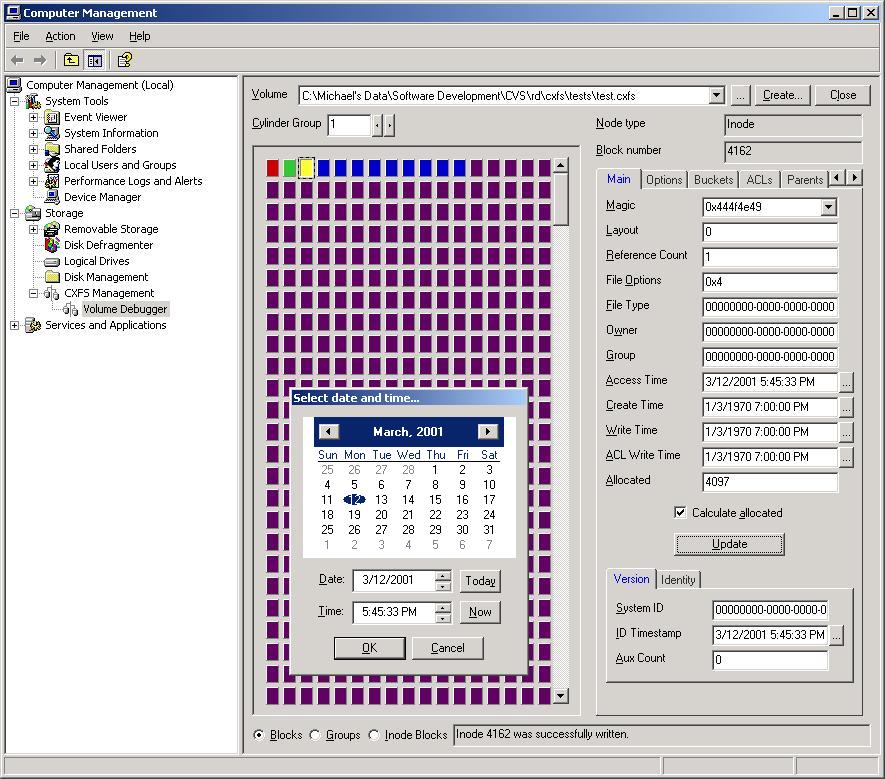Expand the Services and Applications node
Viewport: 885px width, 779px height.
(x=15, y=325)
